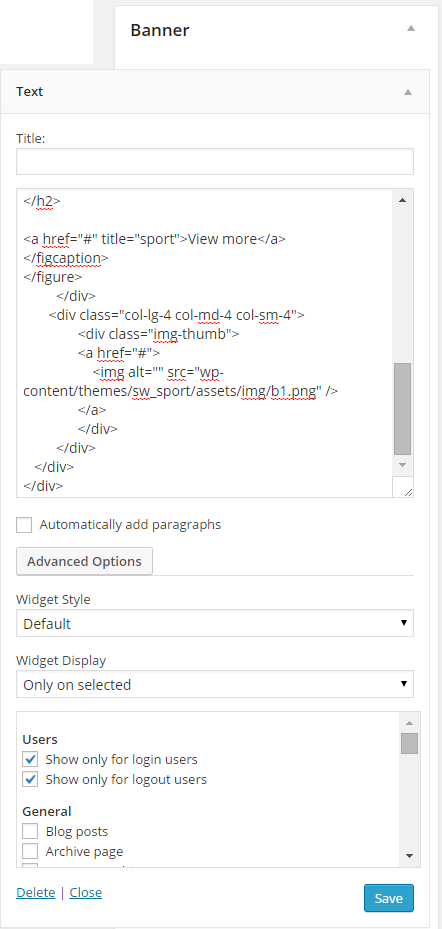
Task: Click the options list scroll down arrow
Action: 409,856
